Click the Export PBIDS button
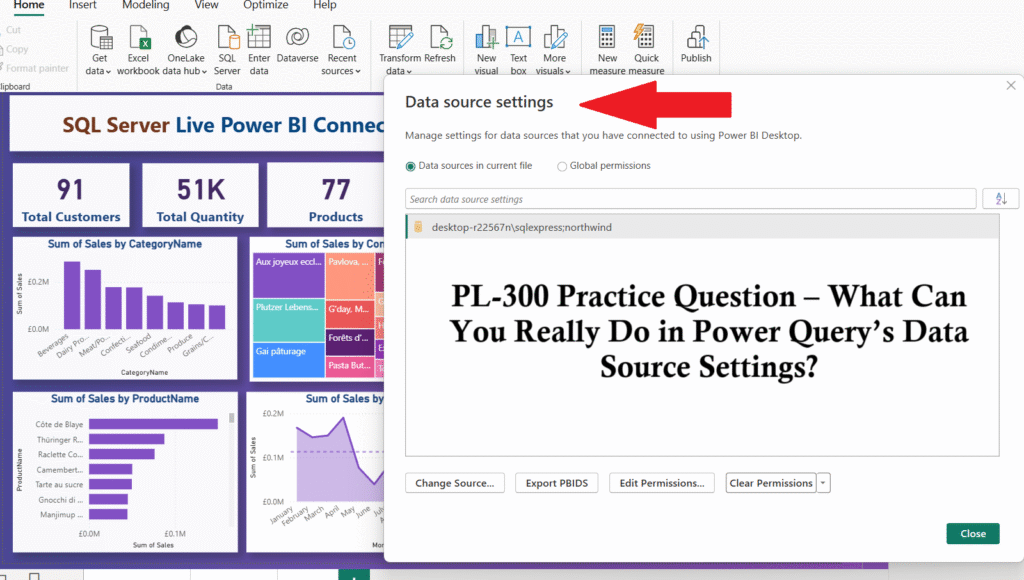 pyautogui.click(x=556, y=482)
